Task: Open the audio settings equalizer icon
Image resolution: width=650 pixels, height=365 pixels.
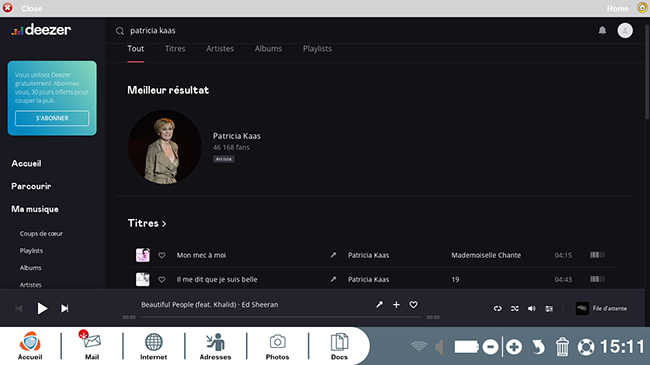Action: coord(549,308)
